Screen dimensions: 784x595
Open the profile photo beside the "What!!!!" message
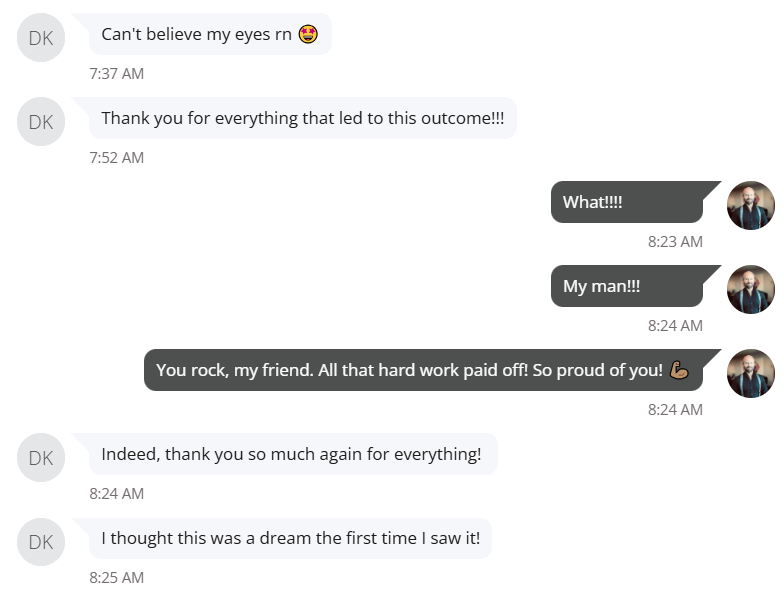click(x=750, y=206)
